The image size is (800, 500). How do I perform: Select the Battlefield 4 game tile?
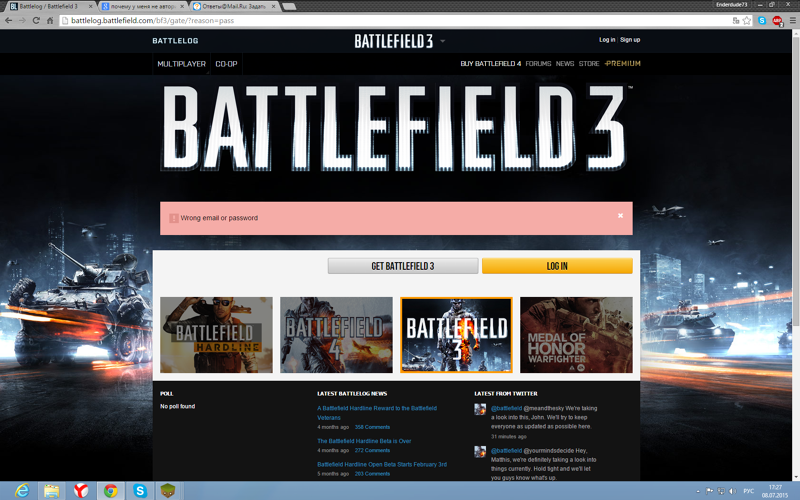(336, 335)
